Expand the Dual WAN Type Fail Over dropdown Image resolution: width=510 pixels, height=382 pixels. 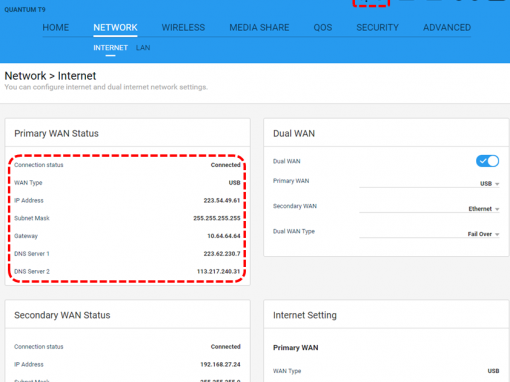(x=429, y=234)
